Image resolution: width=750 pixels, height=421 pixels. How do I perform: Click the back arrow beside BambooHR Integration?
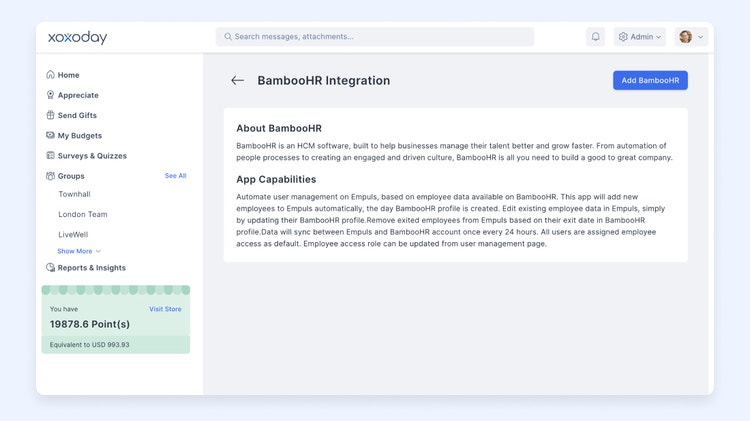pyautogui.click(x=237, y=80)
